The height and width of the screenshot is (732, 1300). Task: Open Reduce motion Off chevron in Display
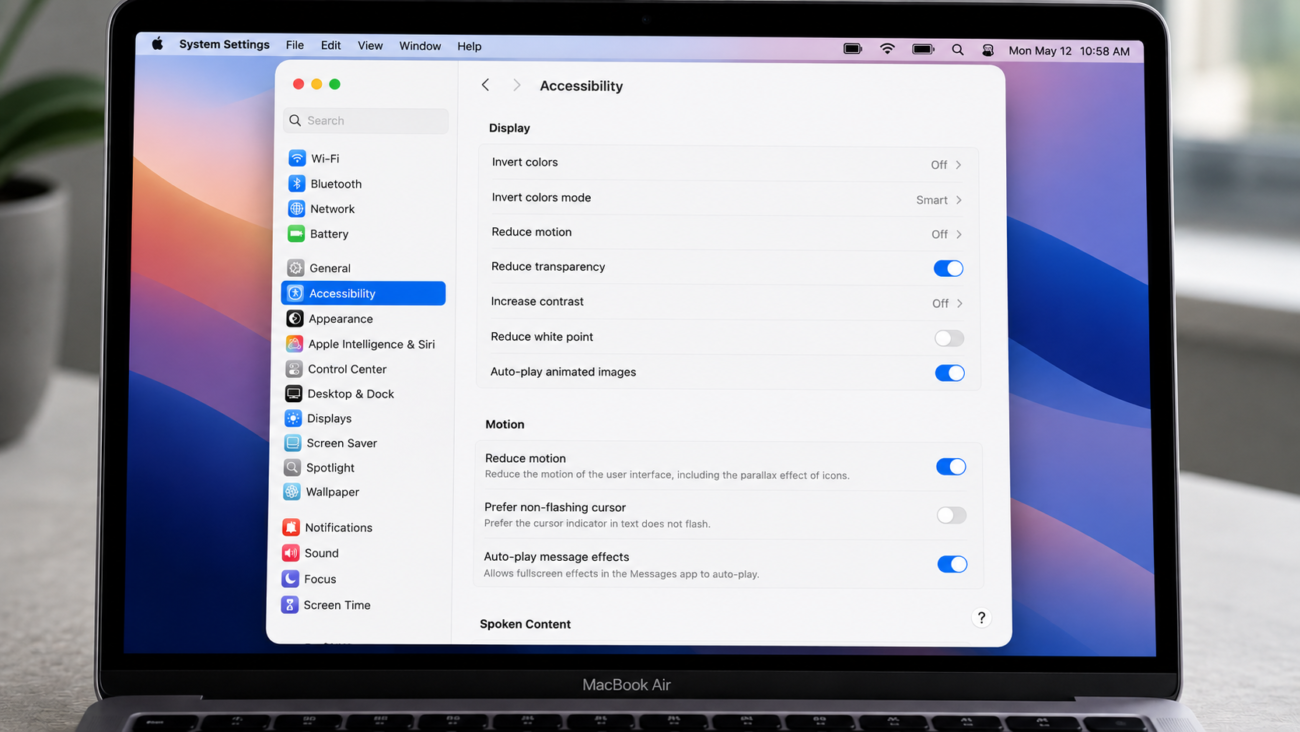coord(959,234)
